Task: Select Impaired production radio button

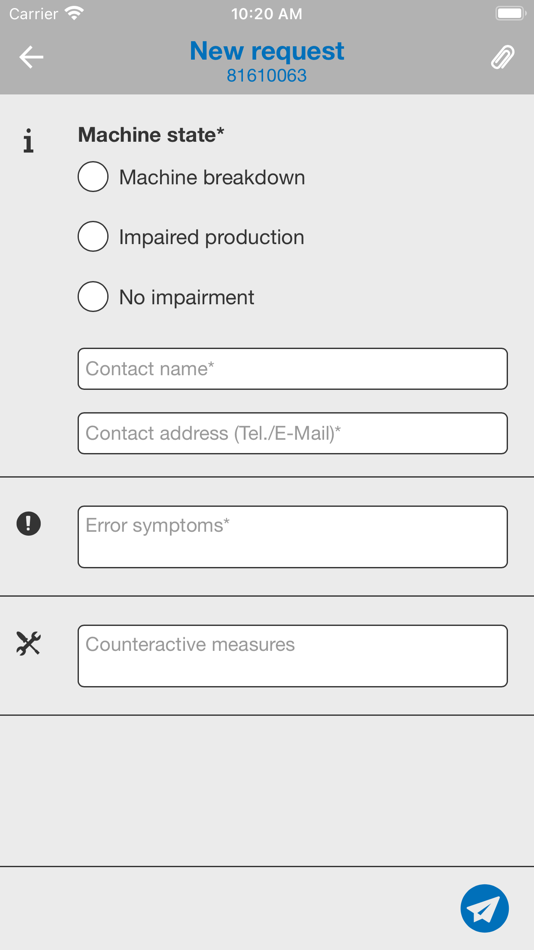Action: coord(93,236)
